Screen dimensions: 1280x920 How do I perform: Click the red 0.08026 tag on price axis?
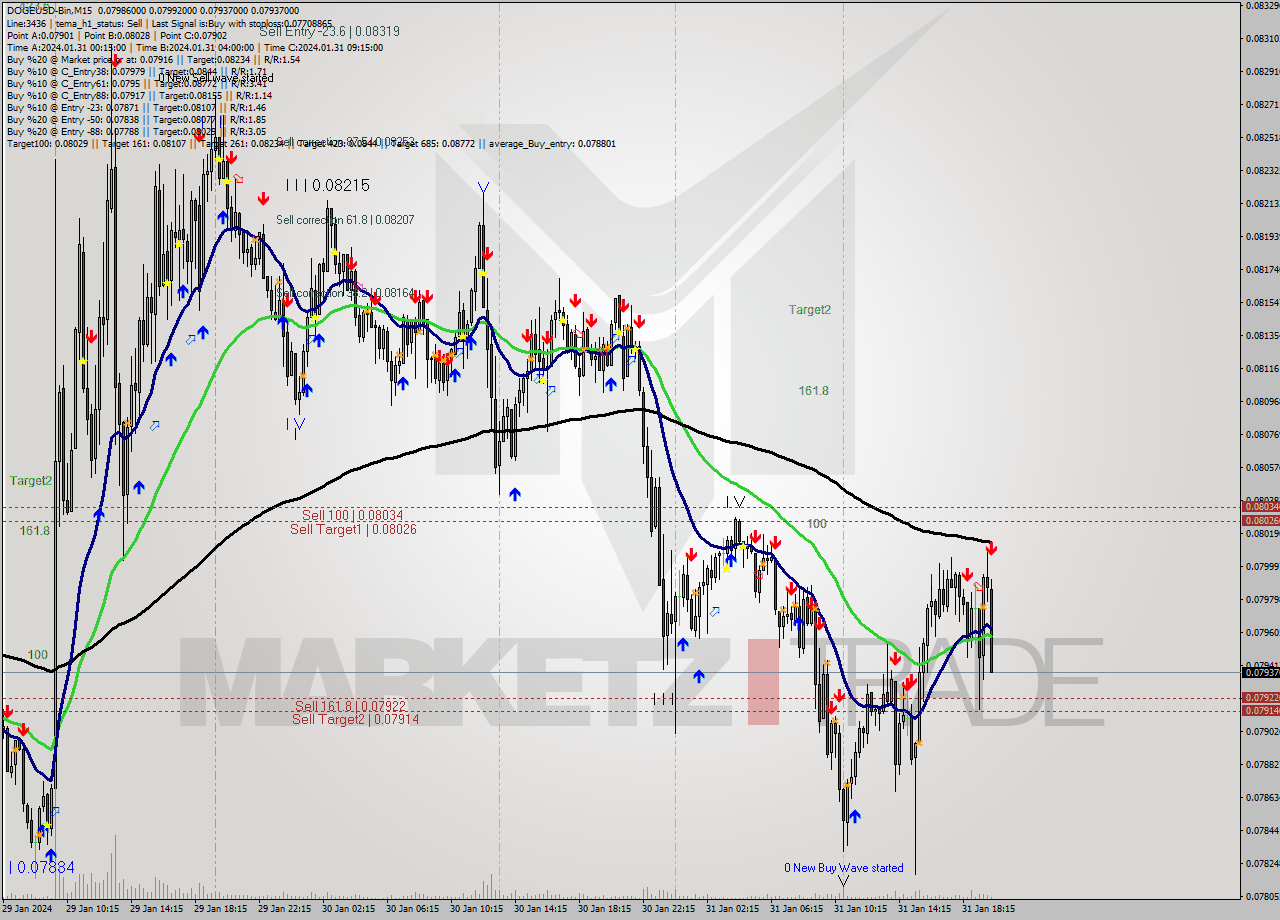(1260, 520)
